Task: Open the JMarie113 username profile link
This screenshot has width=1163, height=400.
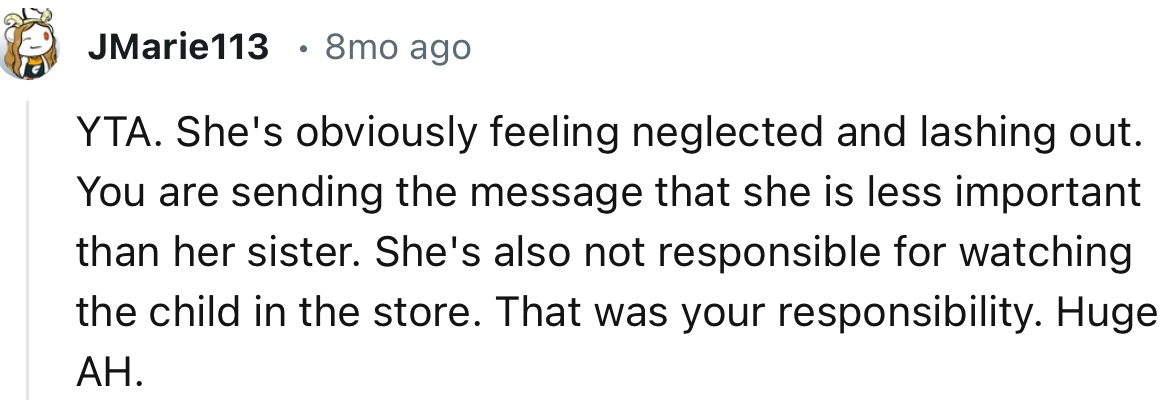Action: pyautogui.click(x=178, y=47)
